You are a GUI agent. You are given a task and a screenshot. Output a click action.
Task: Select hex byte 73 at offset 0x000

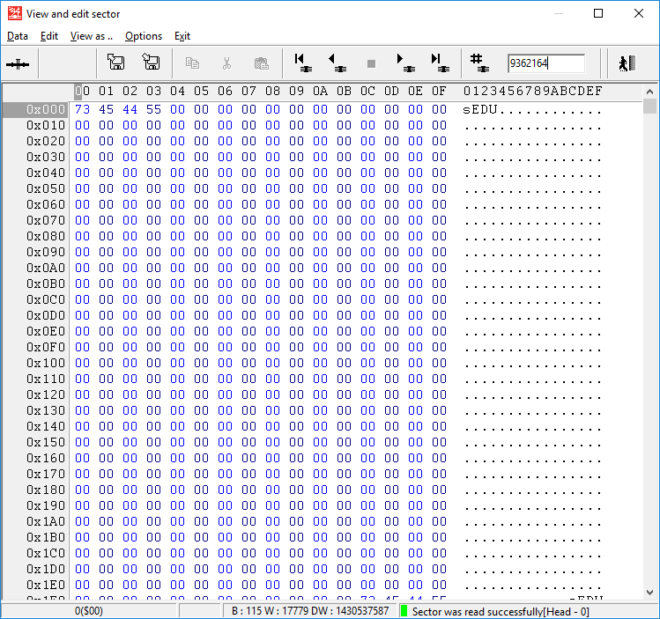tap(82, 109)
